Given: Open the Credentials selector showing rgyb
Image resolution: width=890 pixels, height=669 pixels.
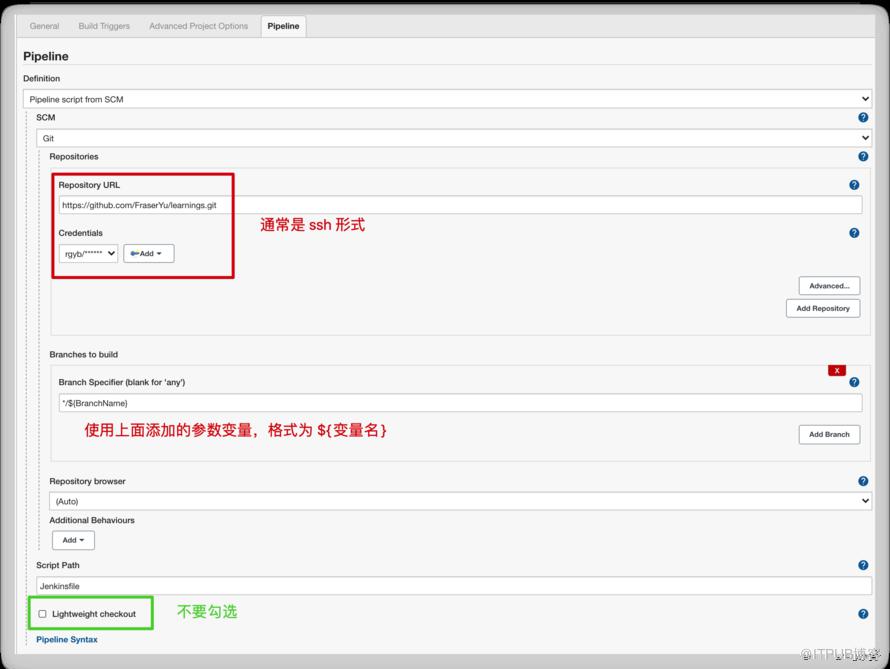Looking at the screenshot, I should click(88, 254).
